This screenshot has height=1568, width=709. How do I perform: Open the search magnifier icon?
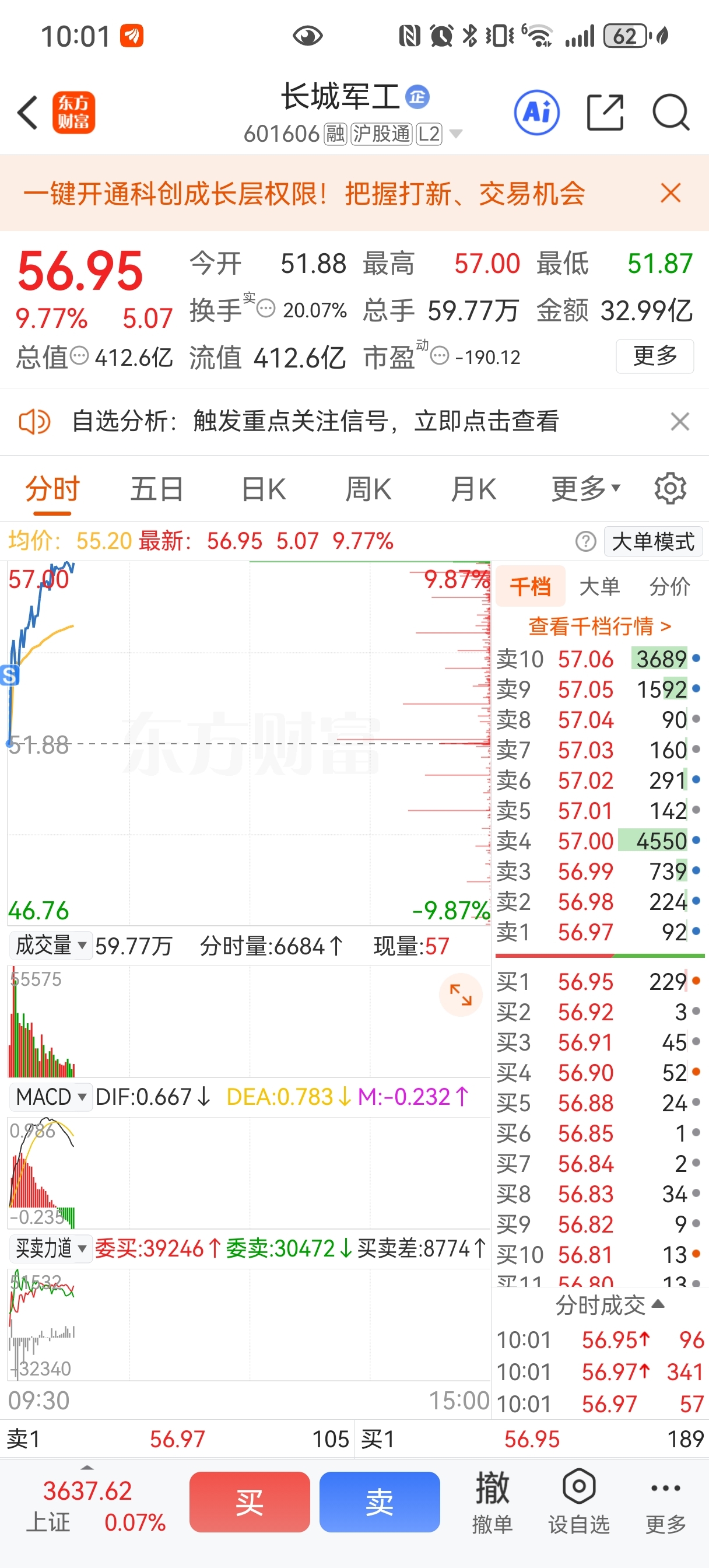coord(671,113)
